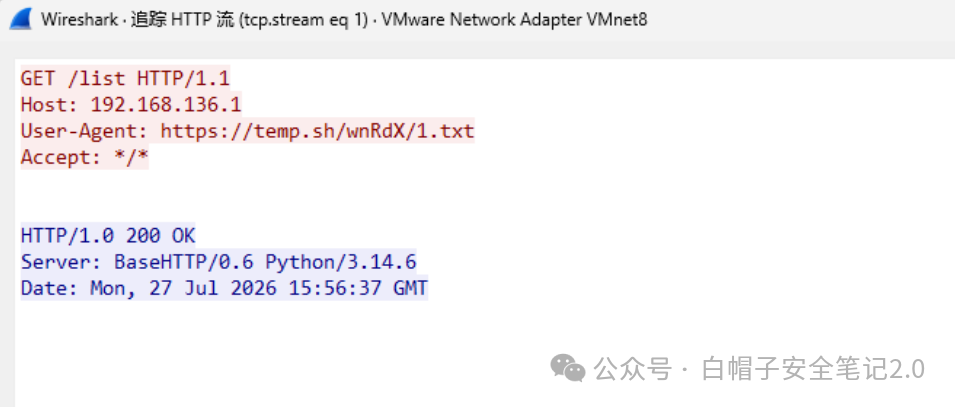Click the 15:56:37 GMT timestamp
The height and width of the screenshot is (407, 955).
point(358,288)
